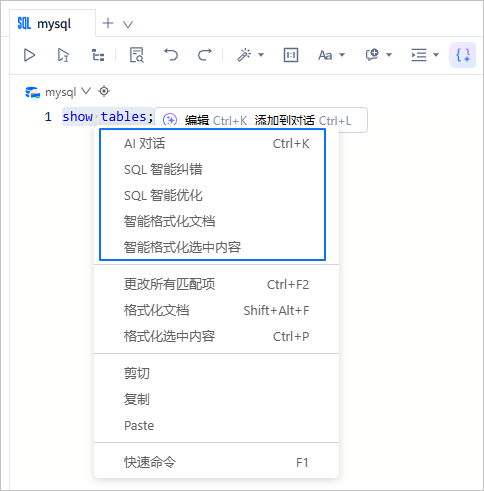
Task: Open the execution plan tree icon
Action: pos(98,55)
